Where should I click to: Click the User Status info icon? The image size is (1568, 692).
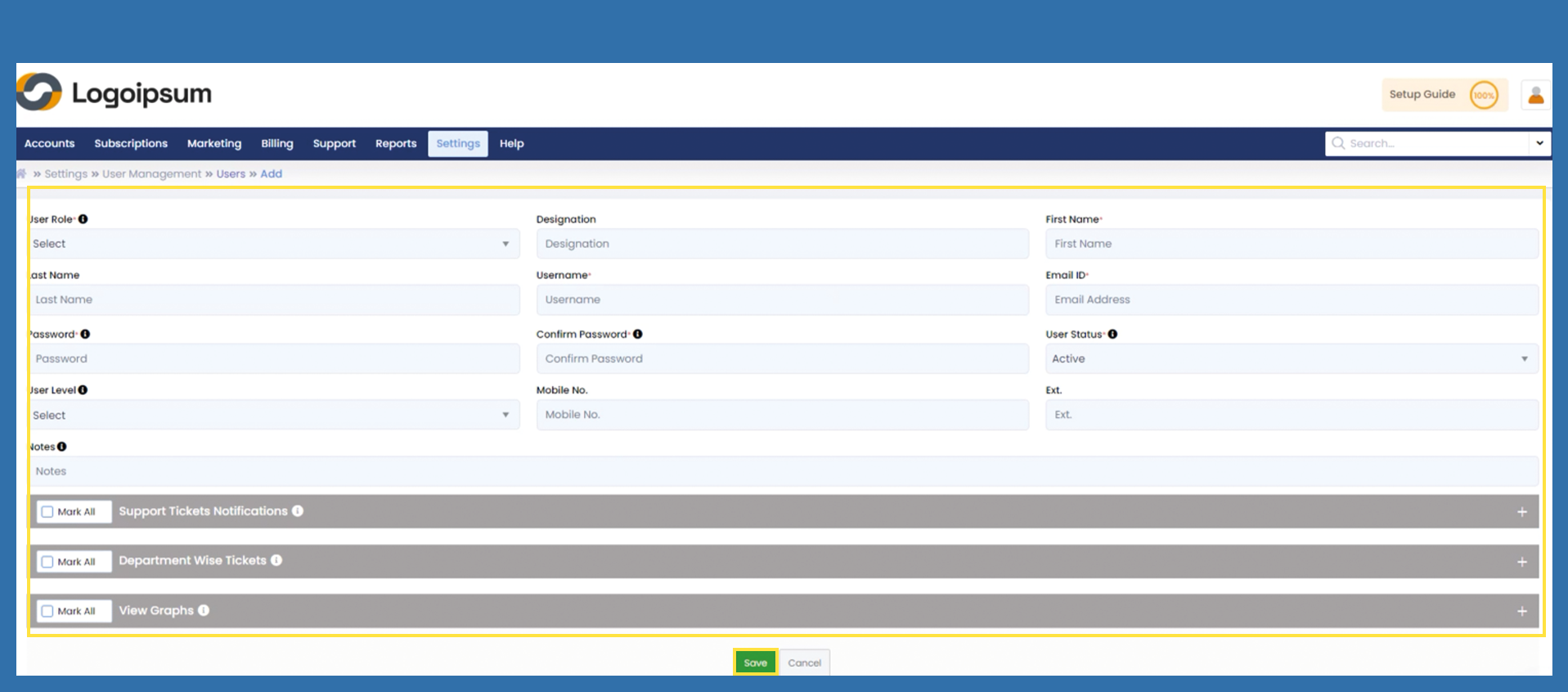(x=1112, y=334)
